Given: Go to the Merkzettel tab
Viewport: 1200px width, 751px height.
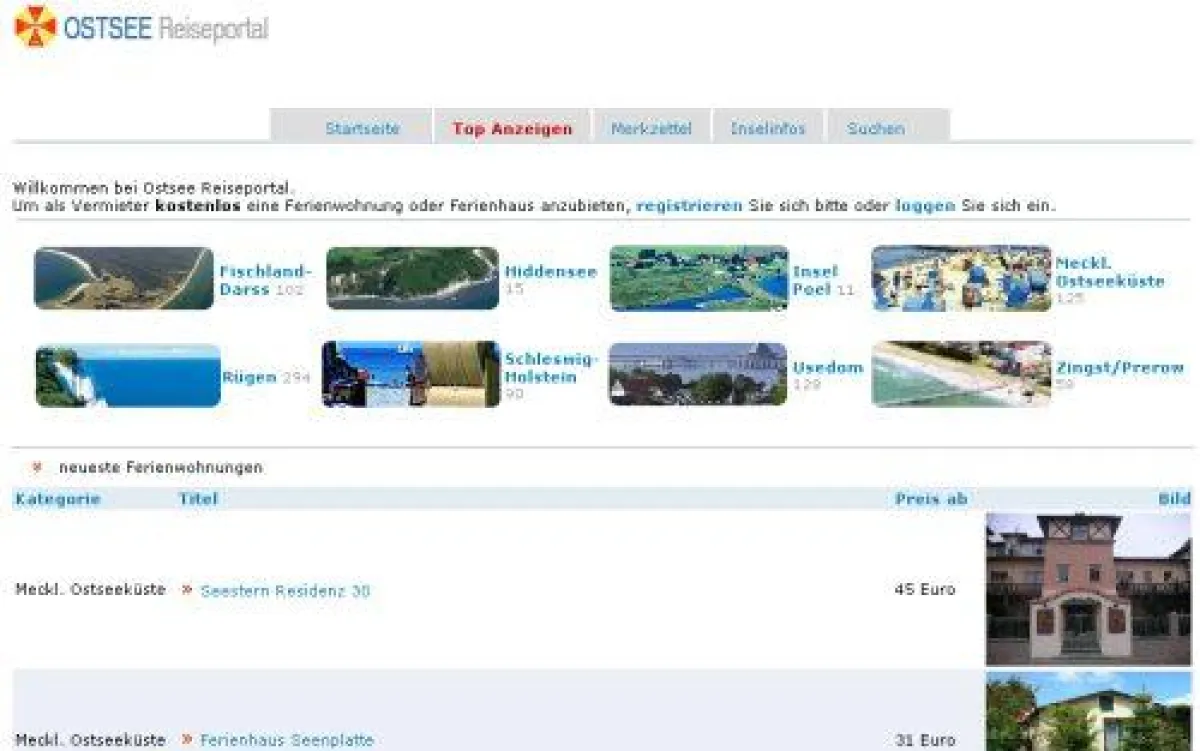Looking at the screenshot, I should (x=651, y=129).
